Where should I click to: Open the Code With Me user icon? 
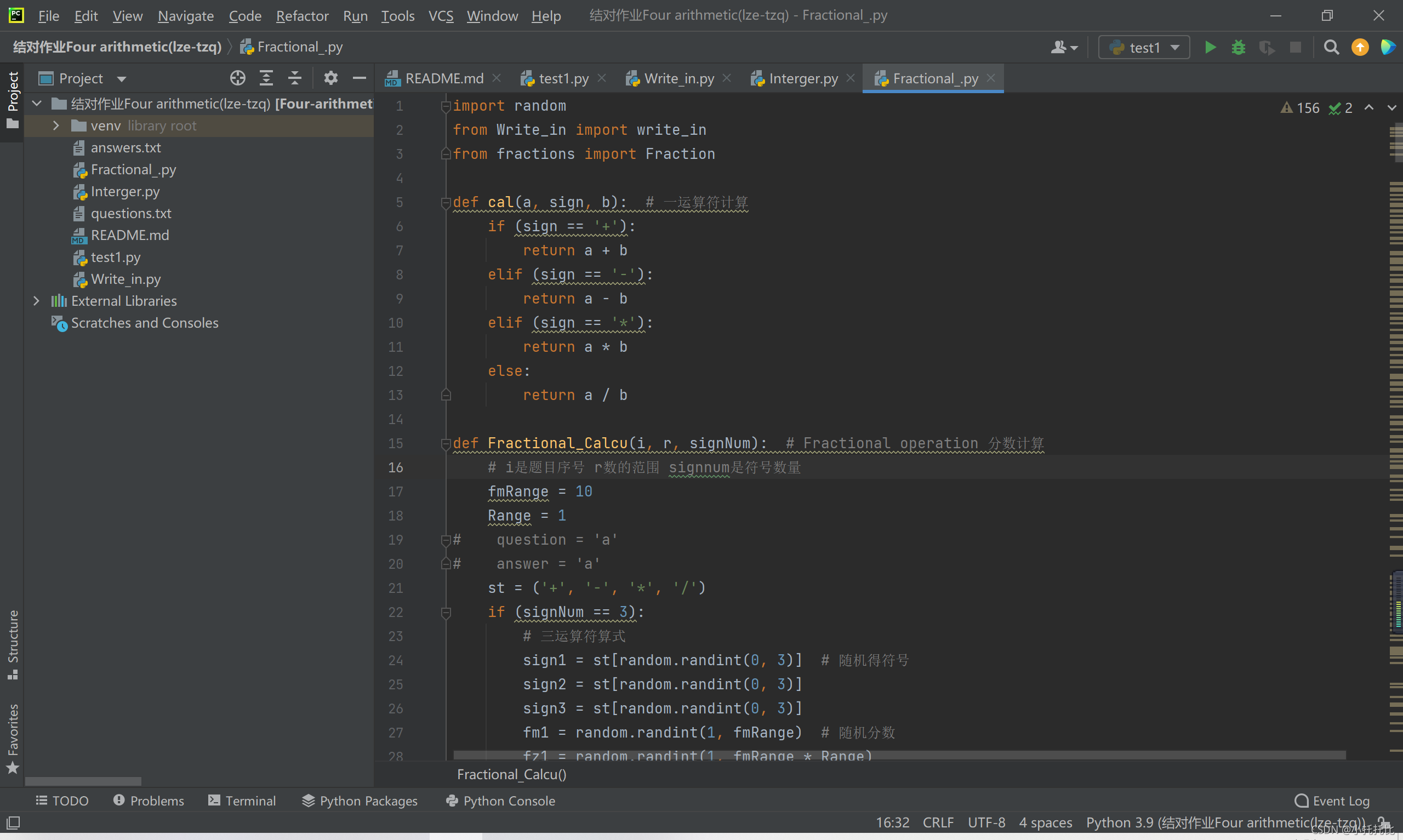(x=1064, y=48)
